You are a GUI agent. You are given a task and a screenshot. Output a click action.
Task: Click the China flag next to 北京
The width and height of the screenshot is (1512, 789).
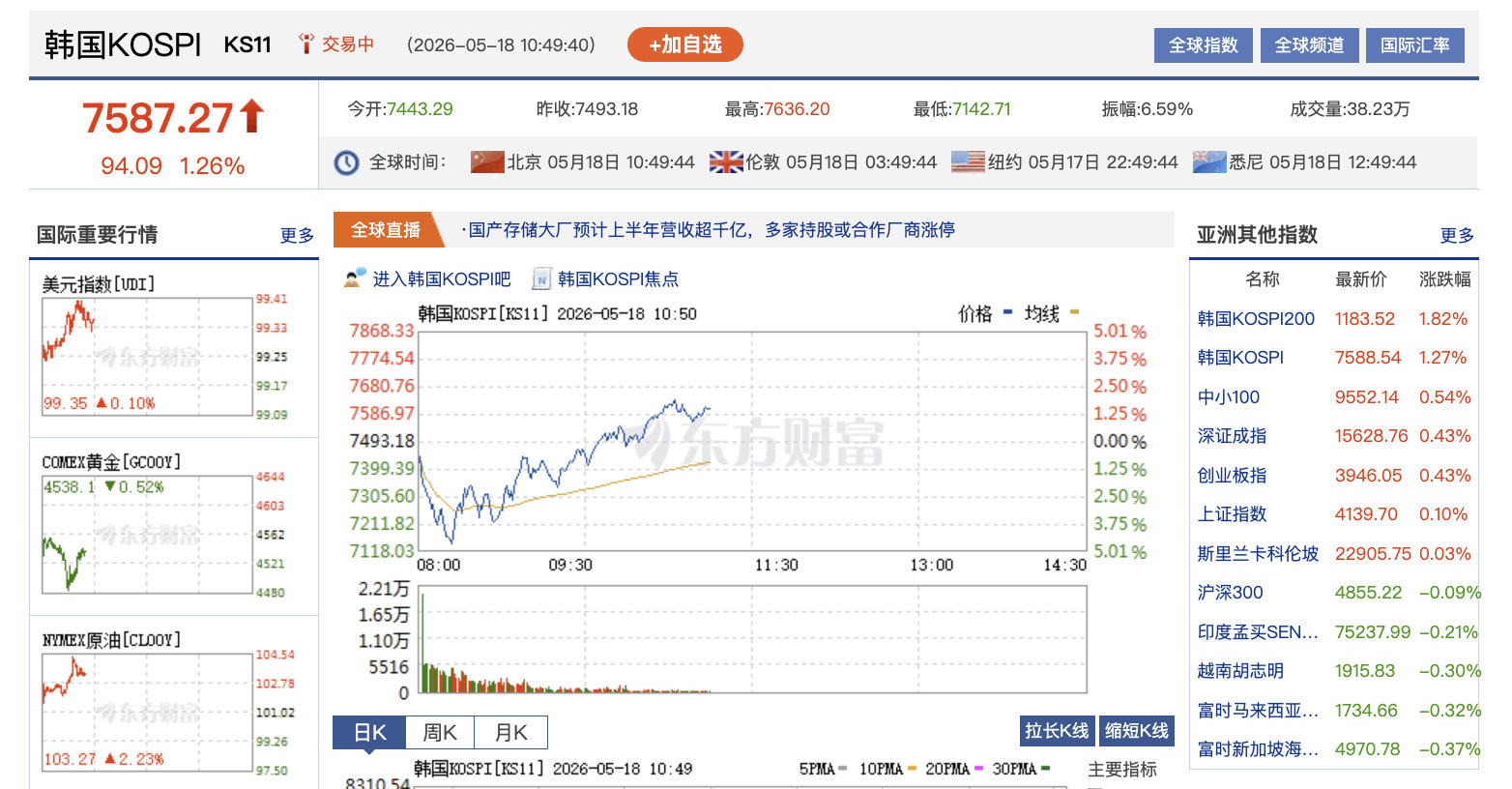487,162
